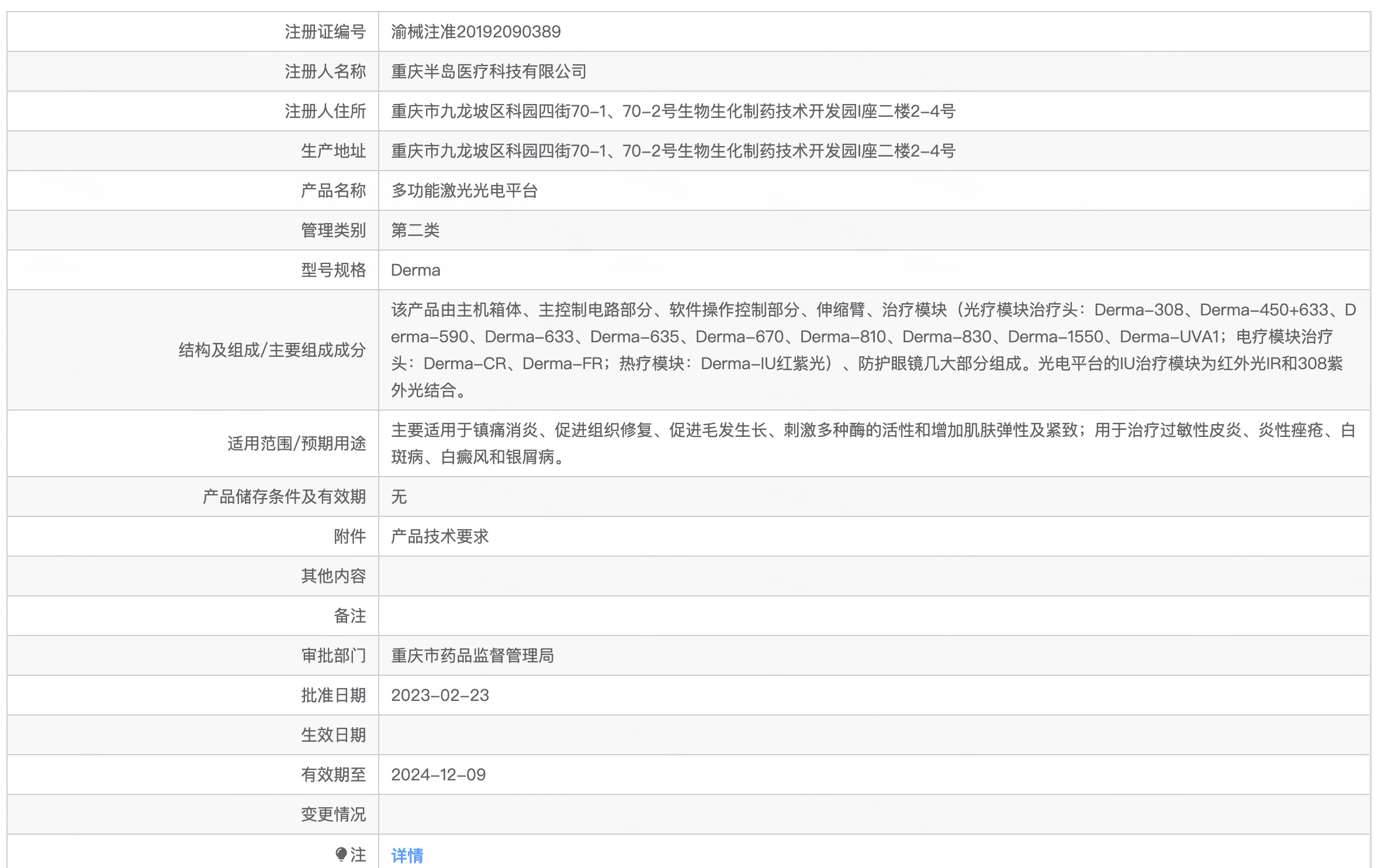The height and width of the screenshot is (868, 1385).
Task: Click the 其他内容 label
Action: click(334, 576)
